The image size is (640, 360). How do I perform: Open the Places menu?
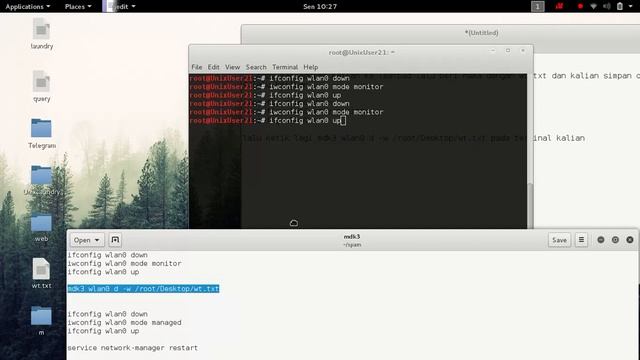tap(78, 7)
